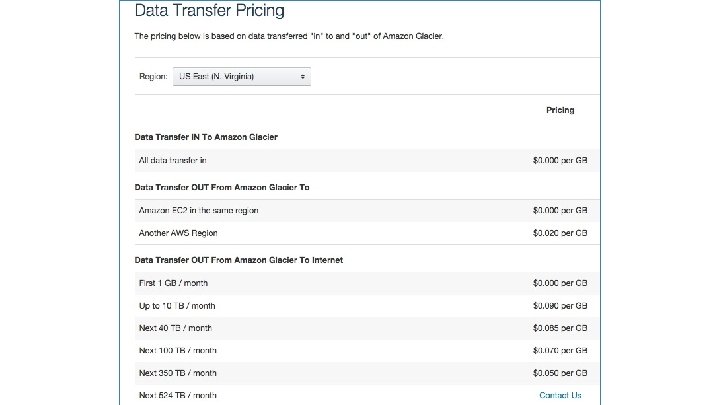Select 'First 1 GB / month' row
The height and width of the screenshot is (405, 720).
173,283
